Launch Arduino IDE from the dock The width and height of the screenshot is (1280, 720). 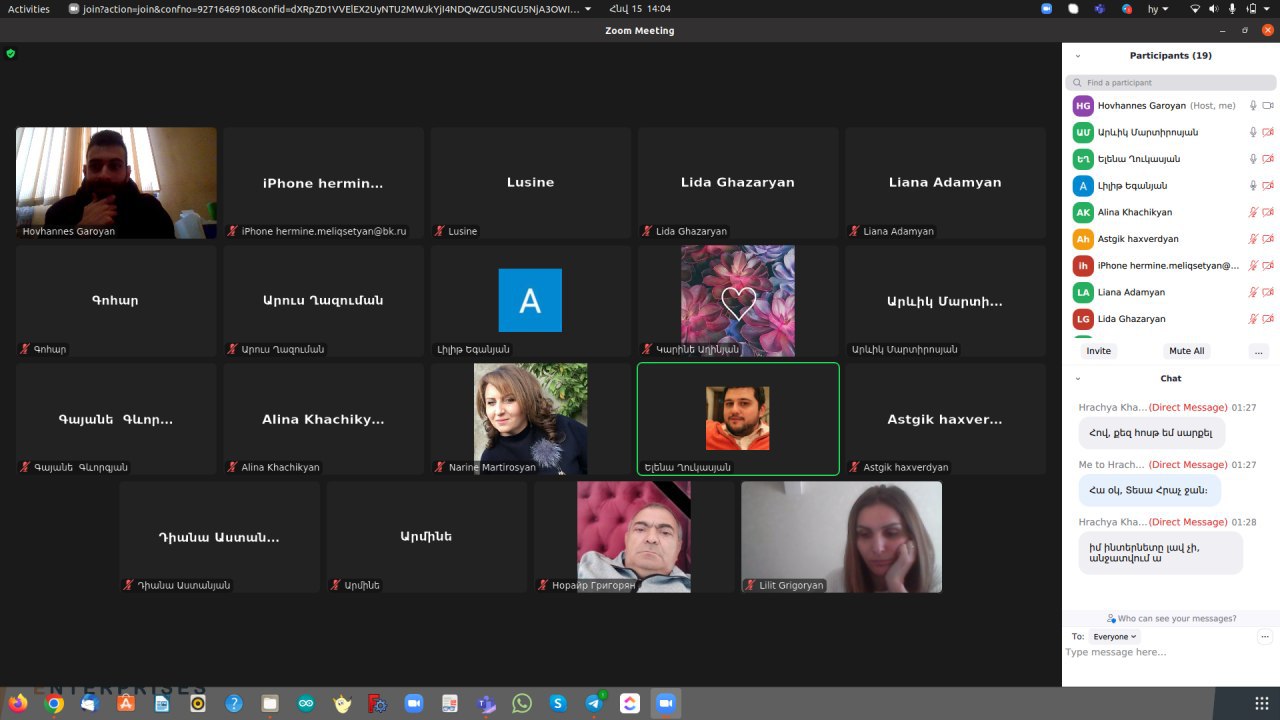coord(306,703)
